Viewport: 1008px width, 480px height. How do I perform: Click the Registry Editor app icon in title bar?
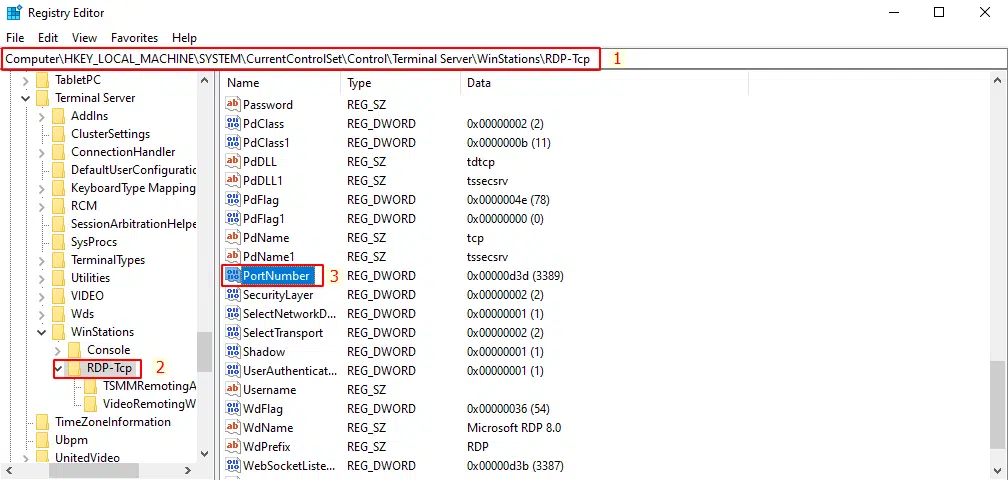click(x=14, y=12)
